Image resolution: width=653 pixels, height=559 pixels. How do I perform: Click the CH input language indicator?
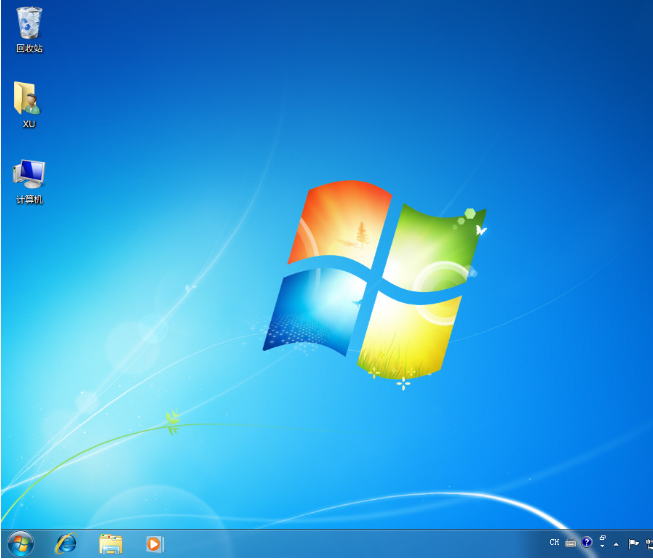pyautogui.click(x=554, y=543)
